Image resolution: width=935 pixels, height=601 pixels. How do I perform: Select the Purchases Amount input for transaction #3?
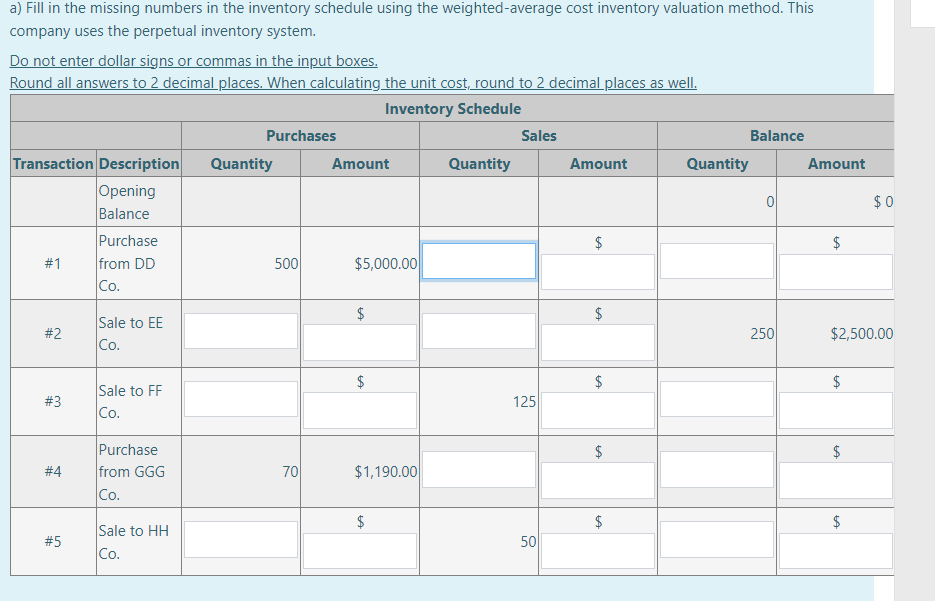(358, 410)
